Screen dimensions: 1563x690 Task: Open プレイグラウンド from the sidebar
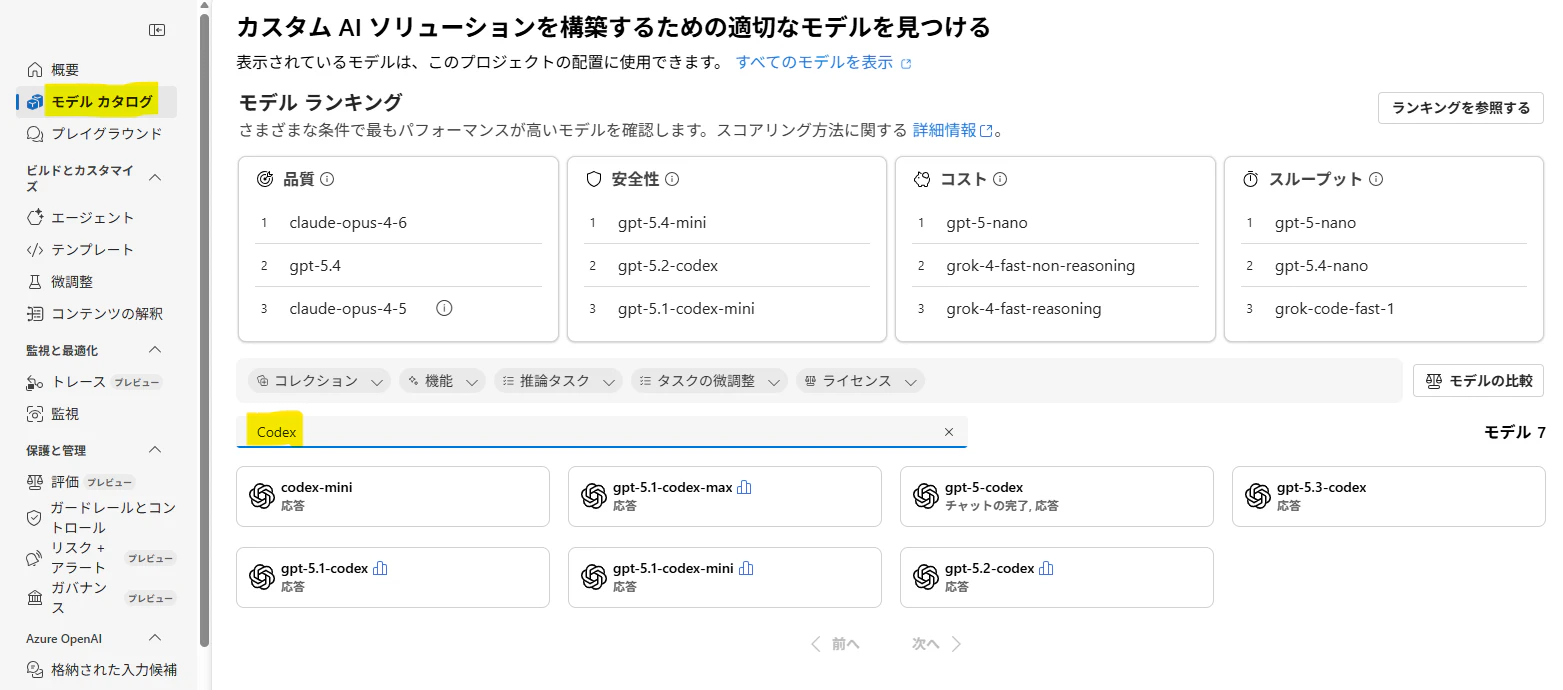(x=96, y=133)
